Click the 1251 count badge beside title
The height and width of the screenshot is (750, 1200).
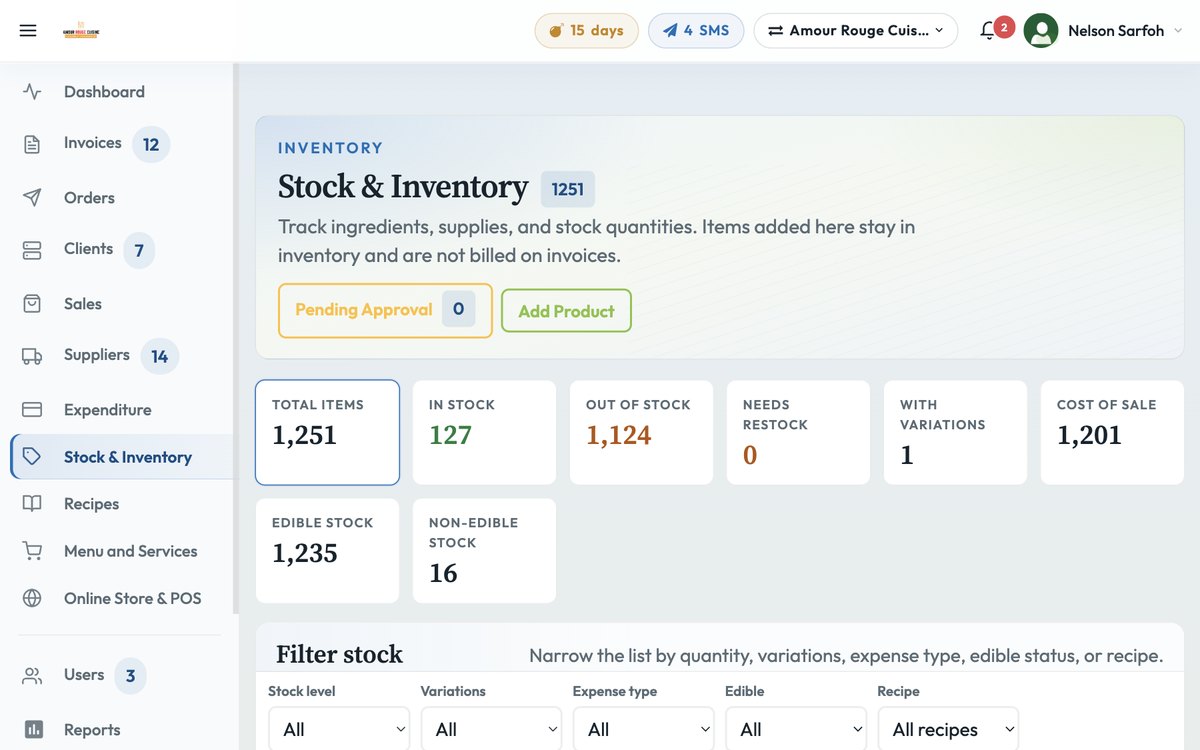pyautogui.click(x=568, y=189)
